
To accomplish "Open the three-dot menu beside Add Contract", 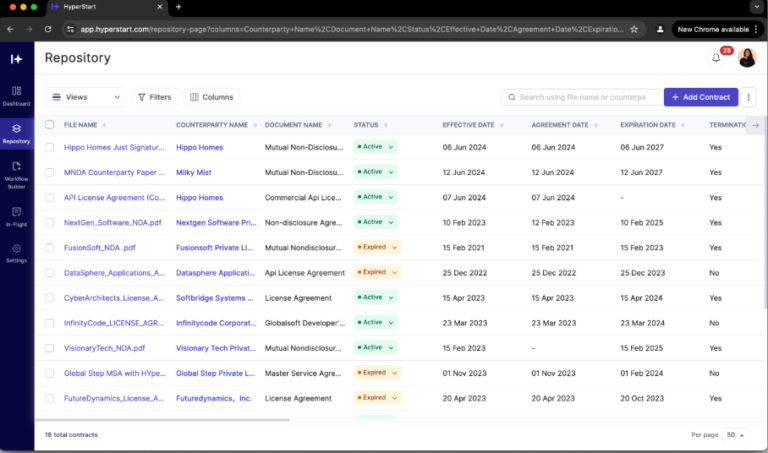I will pyautogui.click(x=748, y=97).
